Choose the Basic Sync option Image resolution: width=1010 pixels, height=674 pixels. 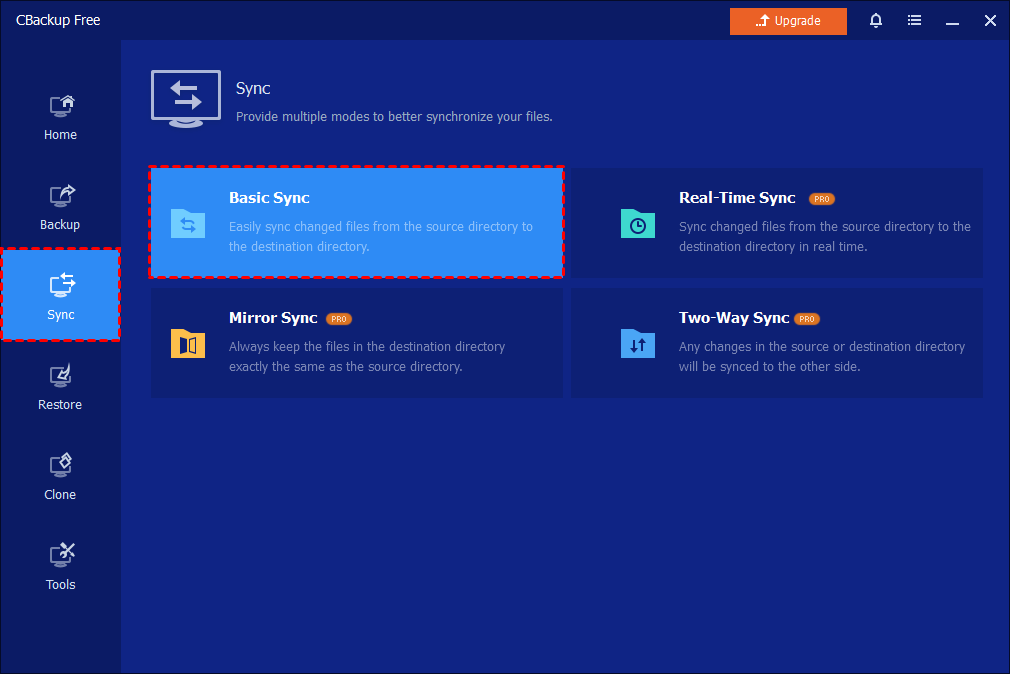357,222
